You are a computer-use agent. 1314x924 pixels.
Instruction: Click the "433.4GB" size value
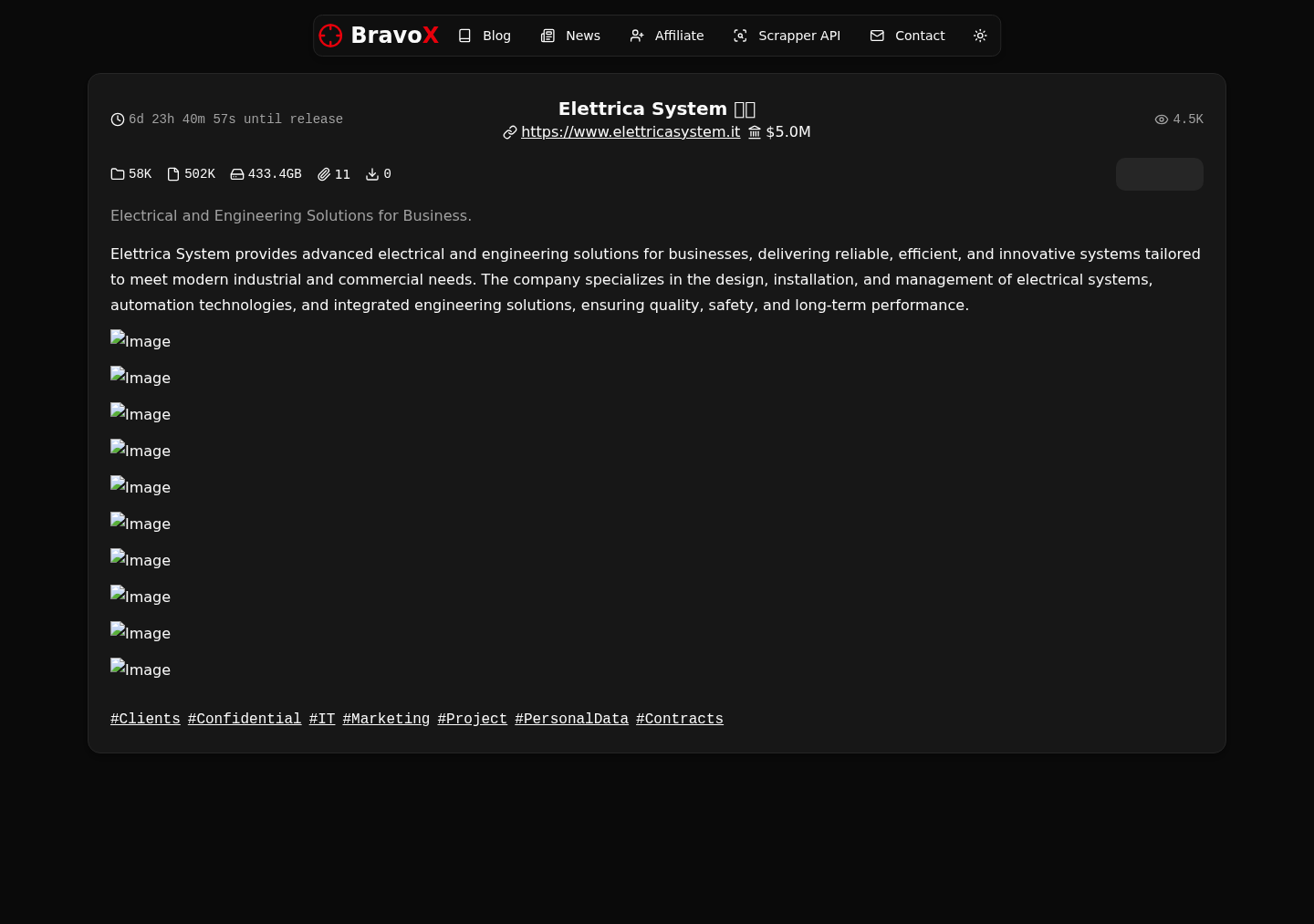click(275, 174)
